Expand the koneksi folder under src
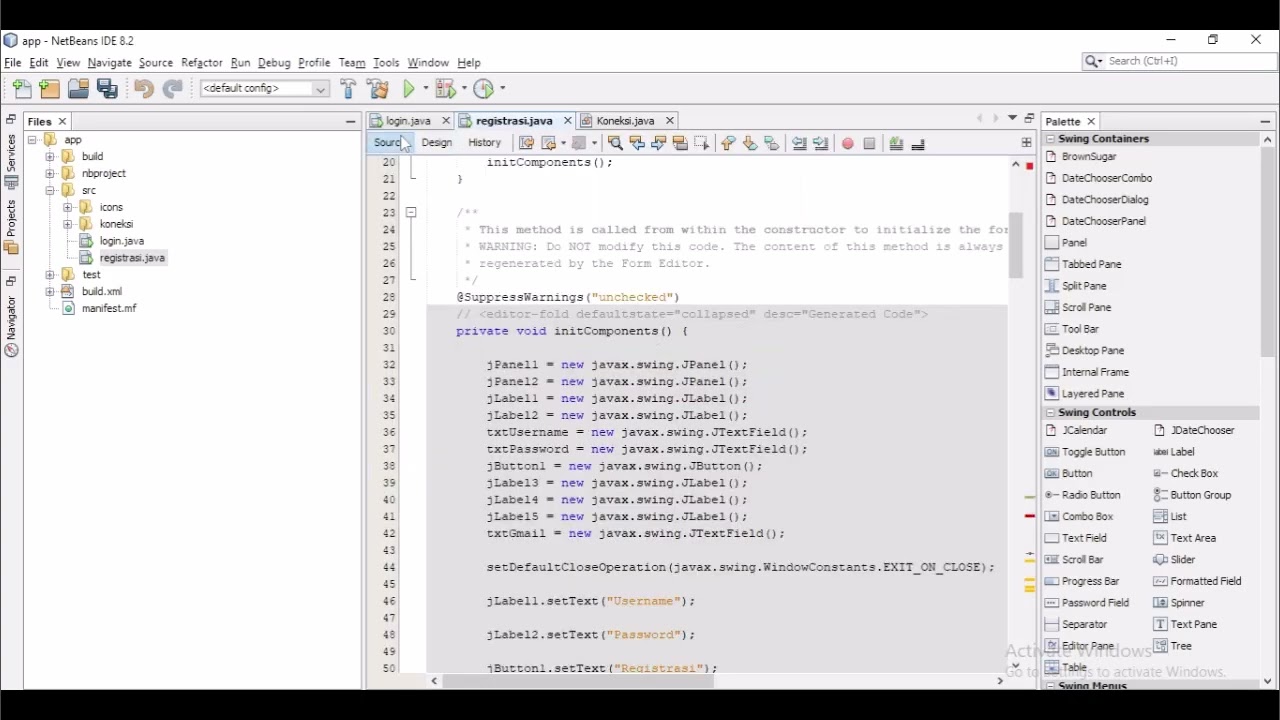This screenshot has width=1280, height=720. (x=67, y=225)
